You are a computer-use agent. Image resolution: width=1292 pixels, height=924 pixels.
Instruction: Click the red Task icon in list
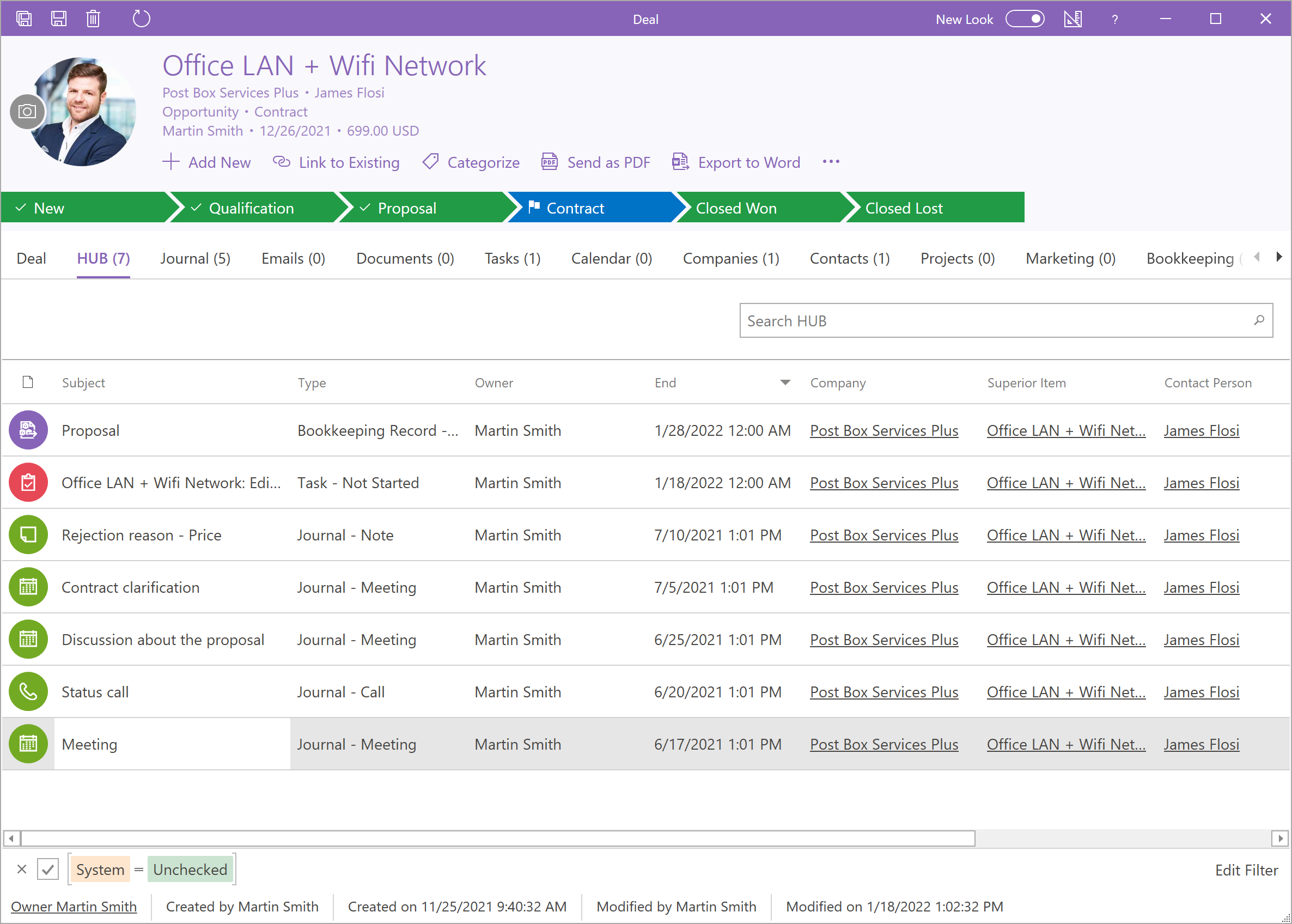28,483
